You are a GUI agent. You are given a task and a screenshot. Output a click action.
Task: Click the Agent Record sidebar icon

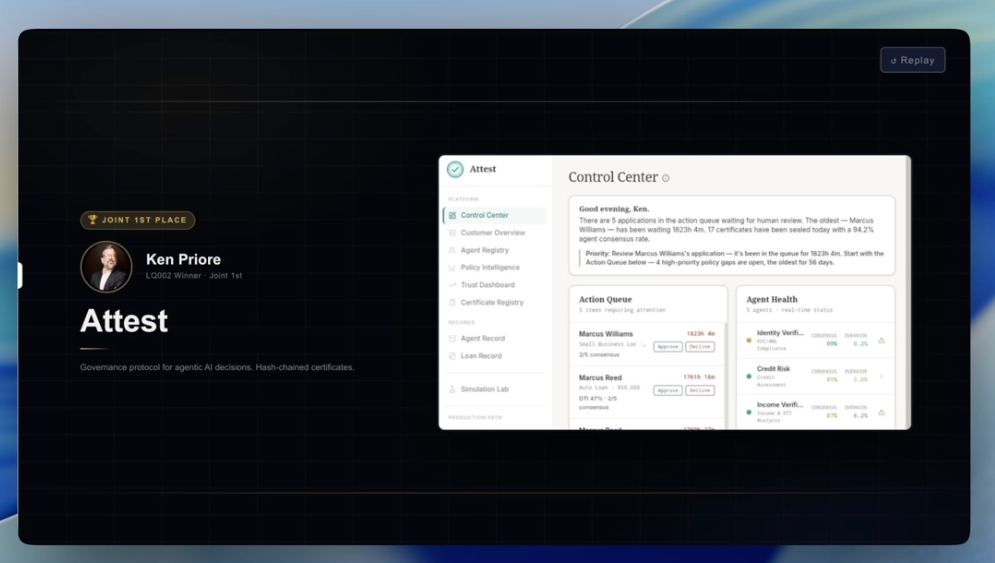click(x=452, y=338)
